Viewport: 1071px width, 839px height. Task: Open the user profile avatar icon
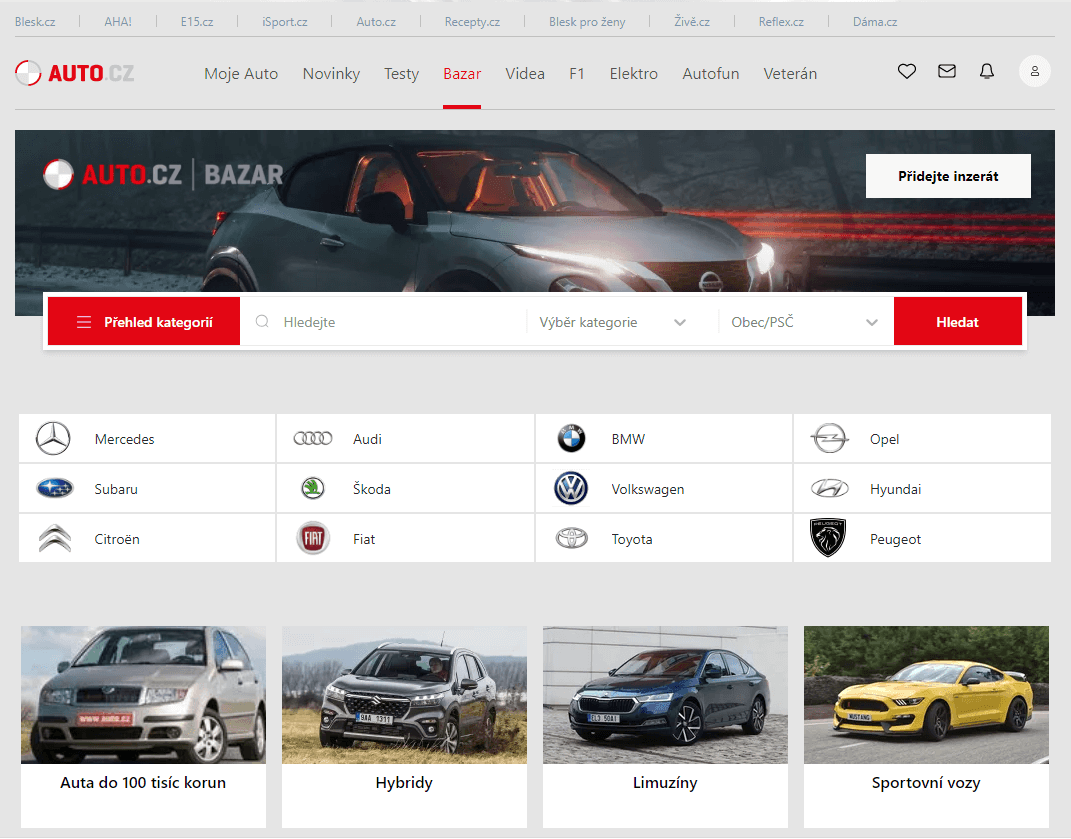(1035, 71)
